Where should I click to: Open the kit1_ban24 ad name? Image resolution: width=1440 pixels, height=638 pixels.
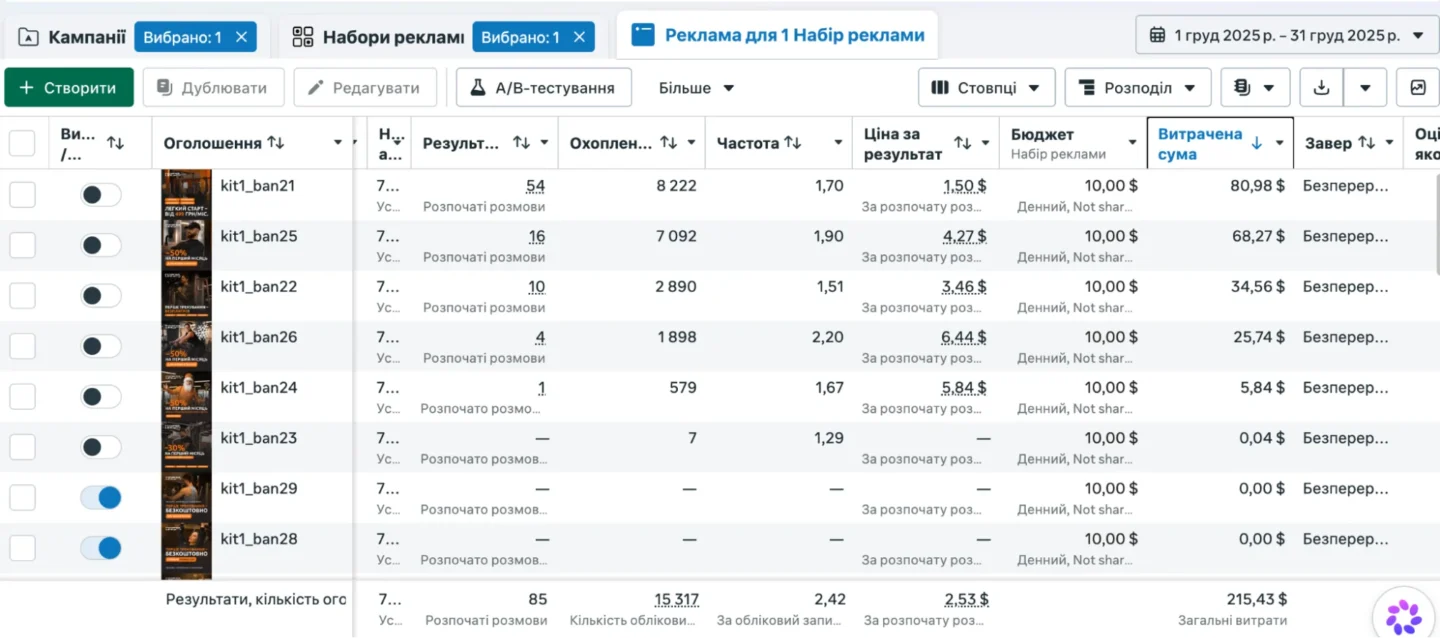pyautogui.click(x=258, y=388)
